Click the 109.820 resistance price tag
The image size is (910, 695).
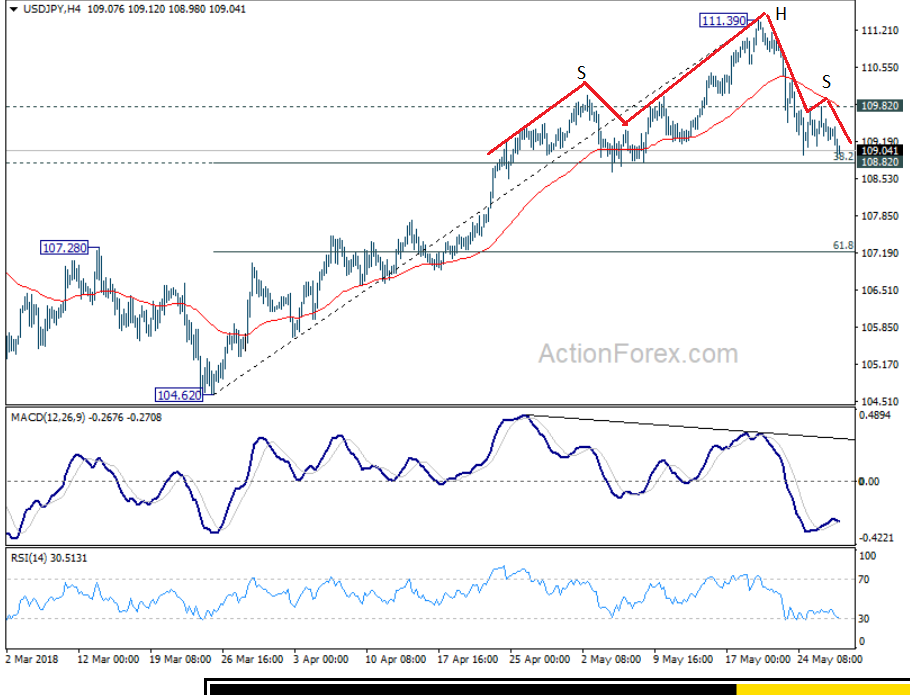pyautogui.click(x=882, y=106)
